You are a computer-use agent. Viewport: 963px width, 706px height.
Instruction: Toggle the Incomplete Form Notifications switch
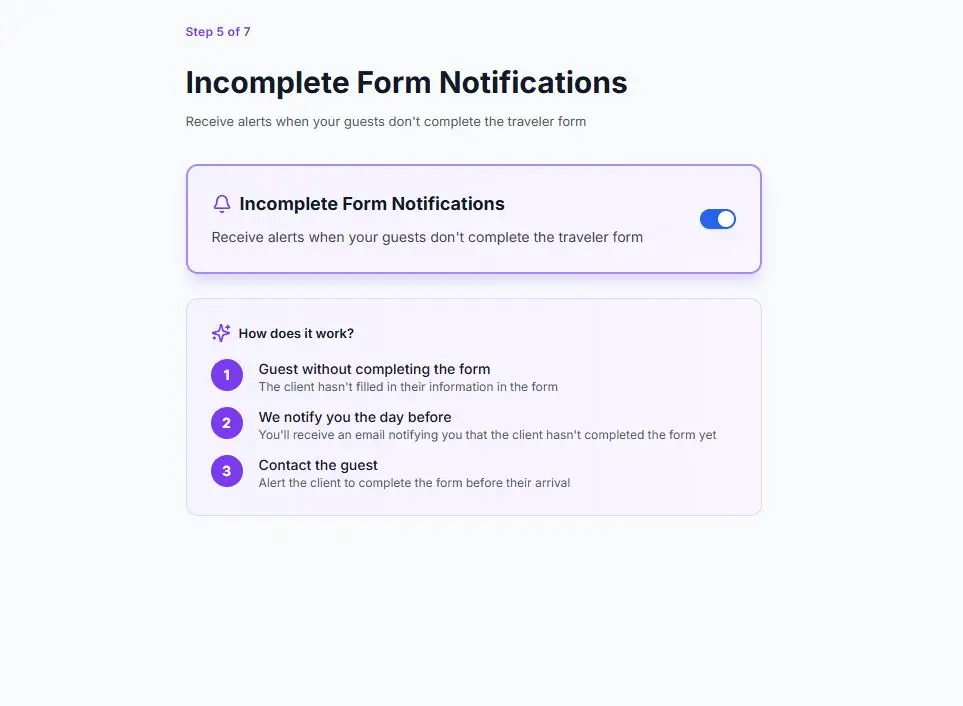717,219
